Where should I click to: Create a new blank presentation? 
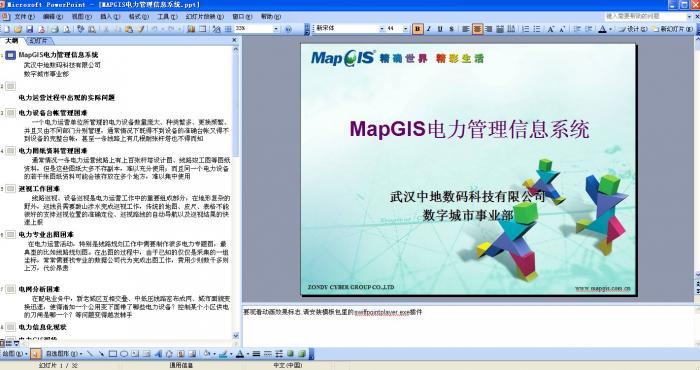click(x=7, y=29)
